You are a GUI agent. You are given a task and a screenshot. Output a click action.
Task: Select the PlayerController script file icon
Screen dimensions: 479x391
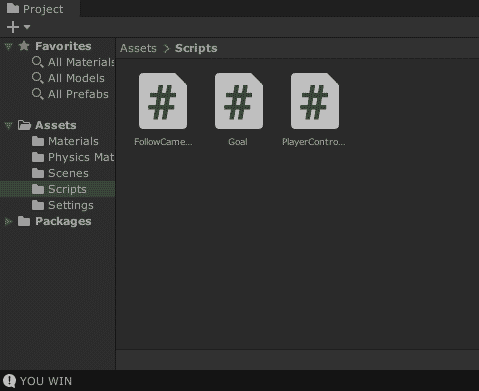click(x=315, y=101)
